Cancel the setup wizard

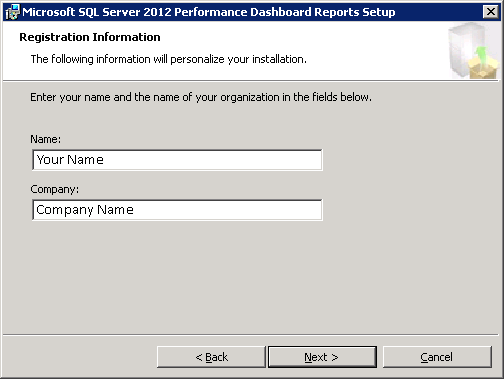(x=437, y=357)
